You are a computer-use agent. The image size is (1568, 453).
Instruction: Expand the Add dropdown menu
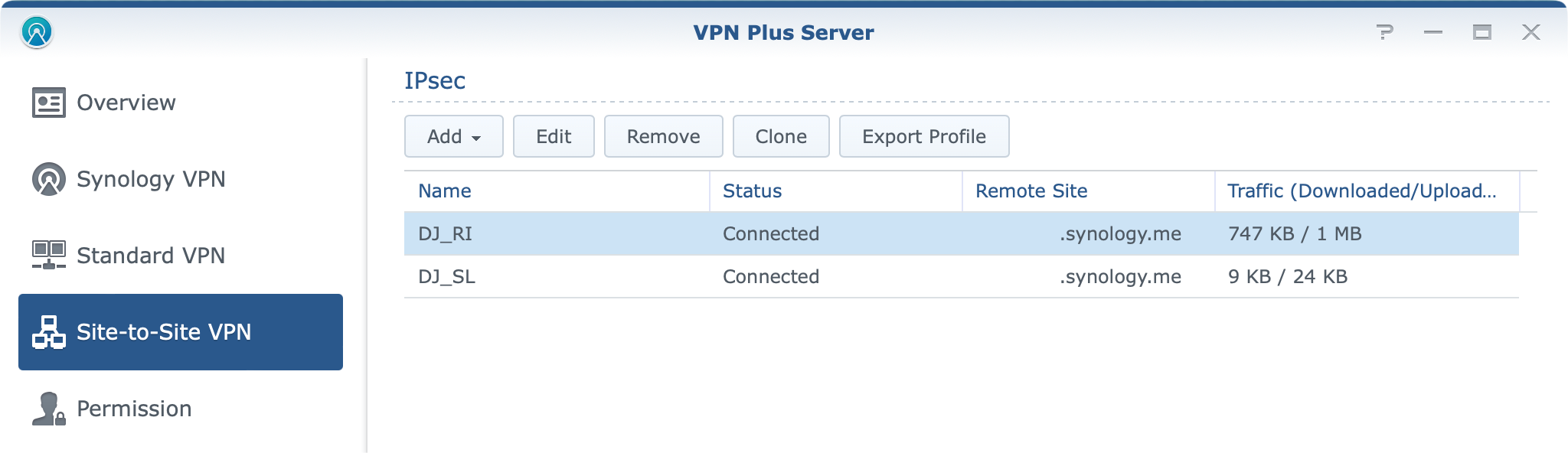(454, 136)
